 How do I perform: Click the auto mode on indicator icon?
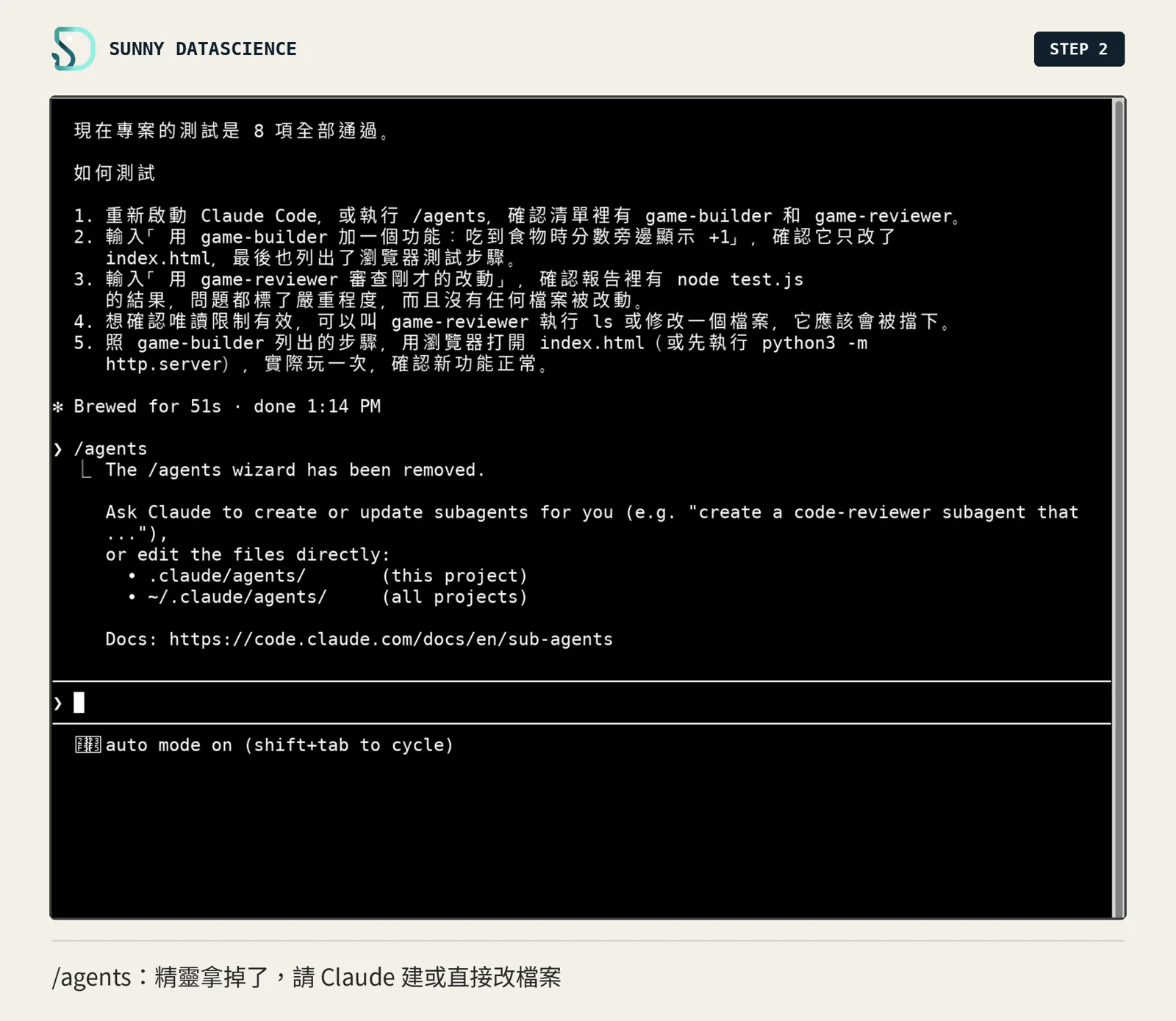coord(88,745)
